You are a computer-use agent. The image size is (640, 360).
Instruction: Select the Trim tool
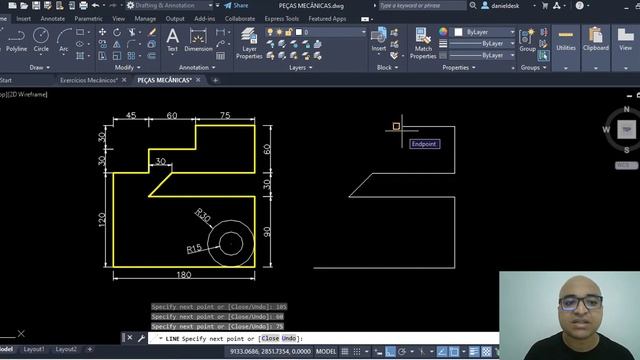click(131, 32)
